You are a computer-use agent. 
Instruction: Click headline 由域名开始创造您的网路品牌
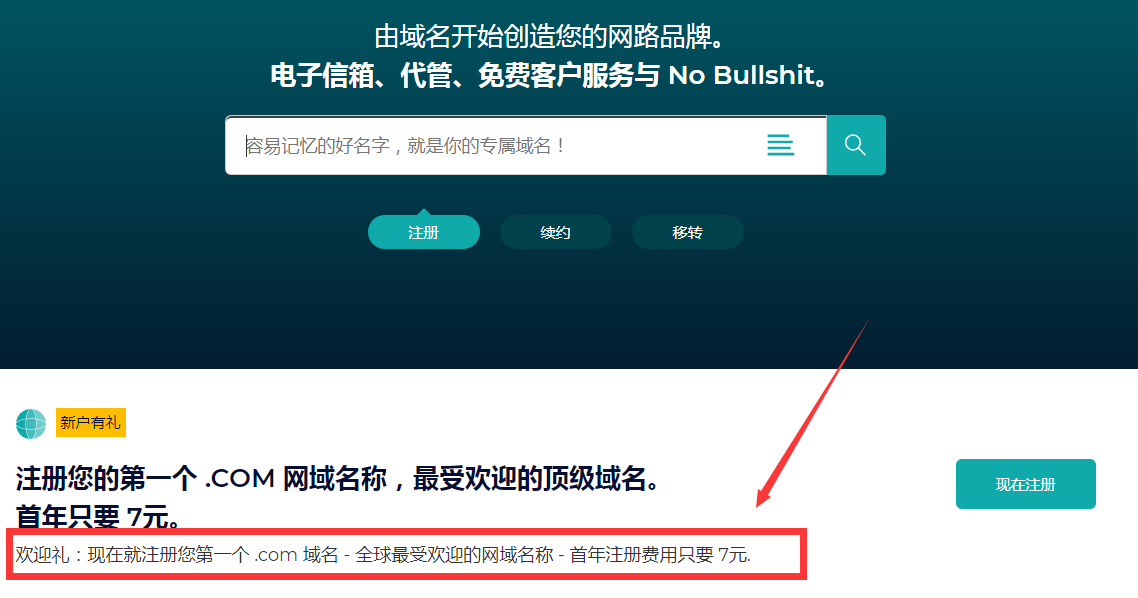[550, 37]
